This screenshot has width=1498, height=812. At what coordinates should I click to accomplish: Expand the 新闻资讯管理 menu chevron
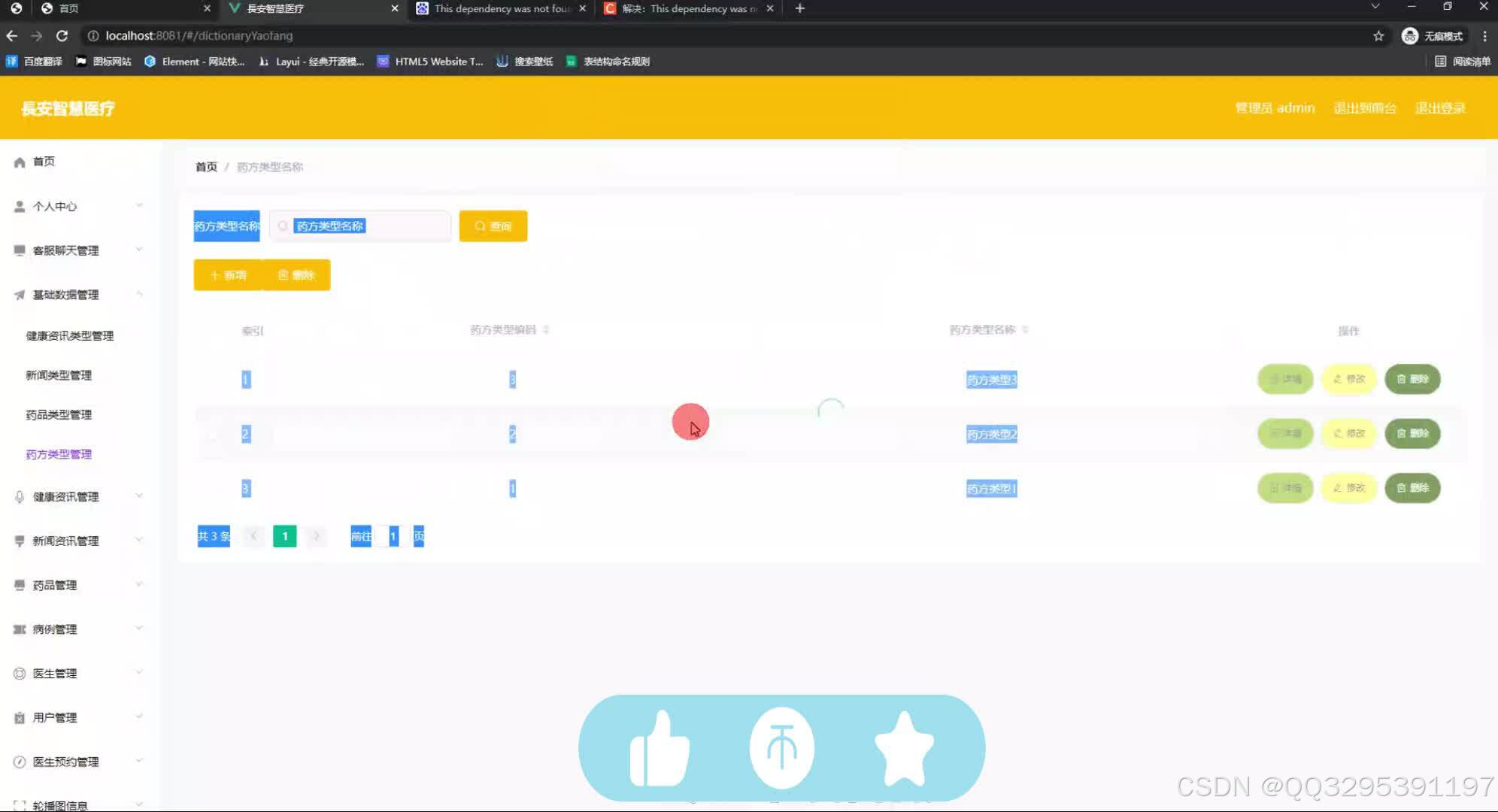(x=139, y=540)
